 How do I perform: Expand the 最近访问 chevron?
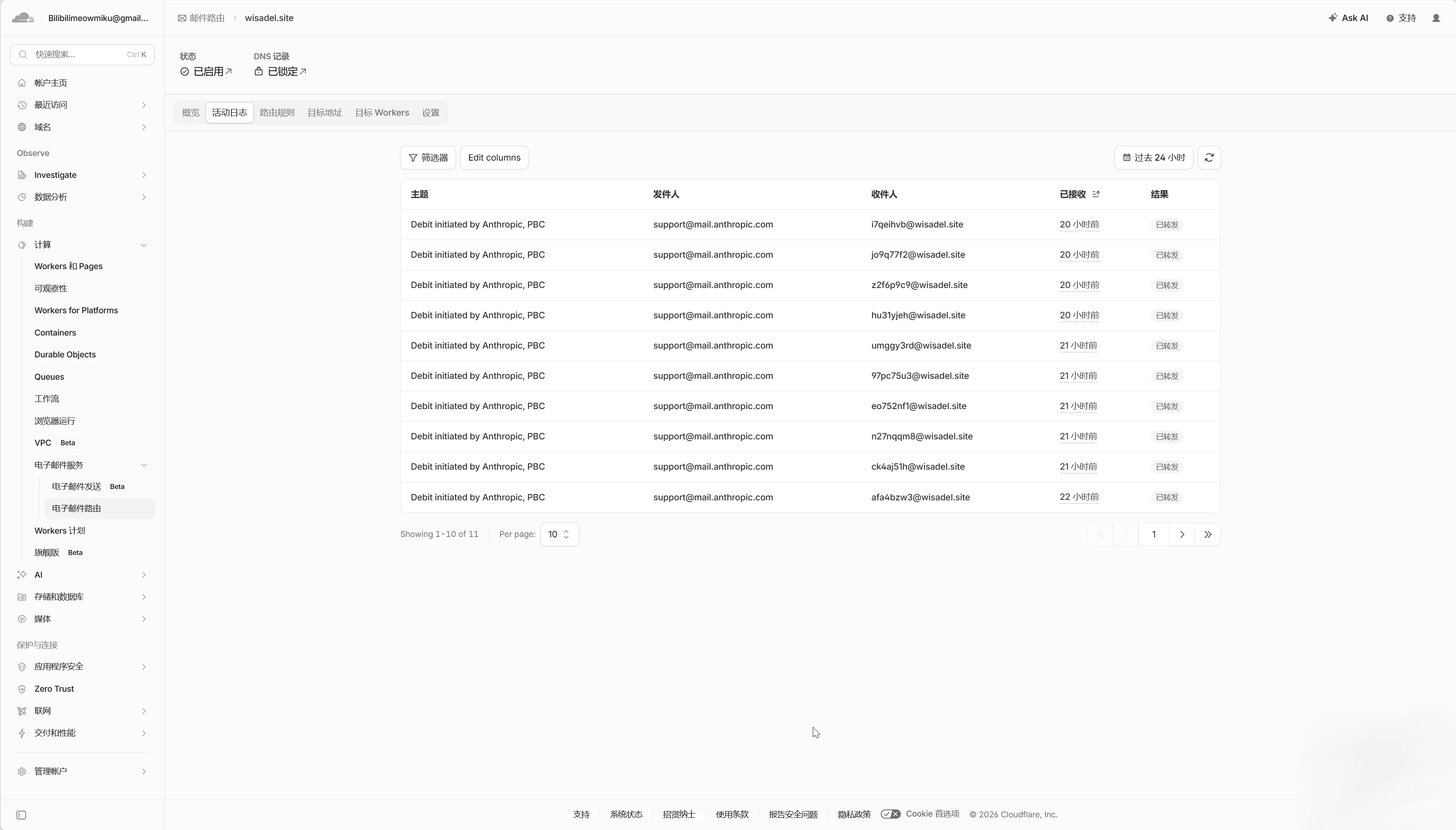point(144,105)
